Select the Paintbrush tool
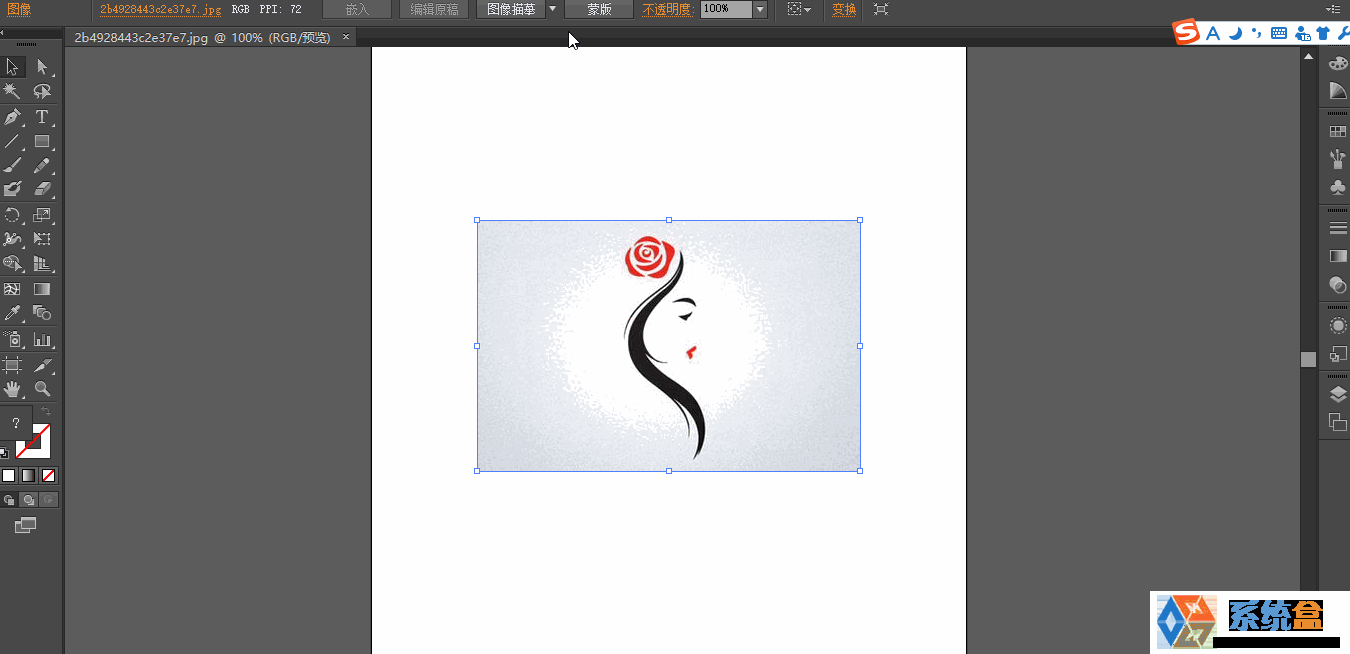Image resolution: width=1350 pixels, height=654 pixels. [x=13, y=166]
